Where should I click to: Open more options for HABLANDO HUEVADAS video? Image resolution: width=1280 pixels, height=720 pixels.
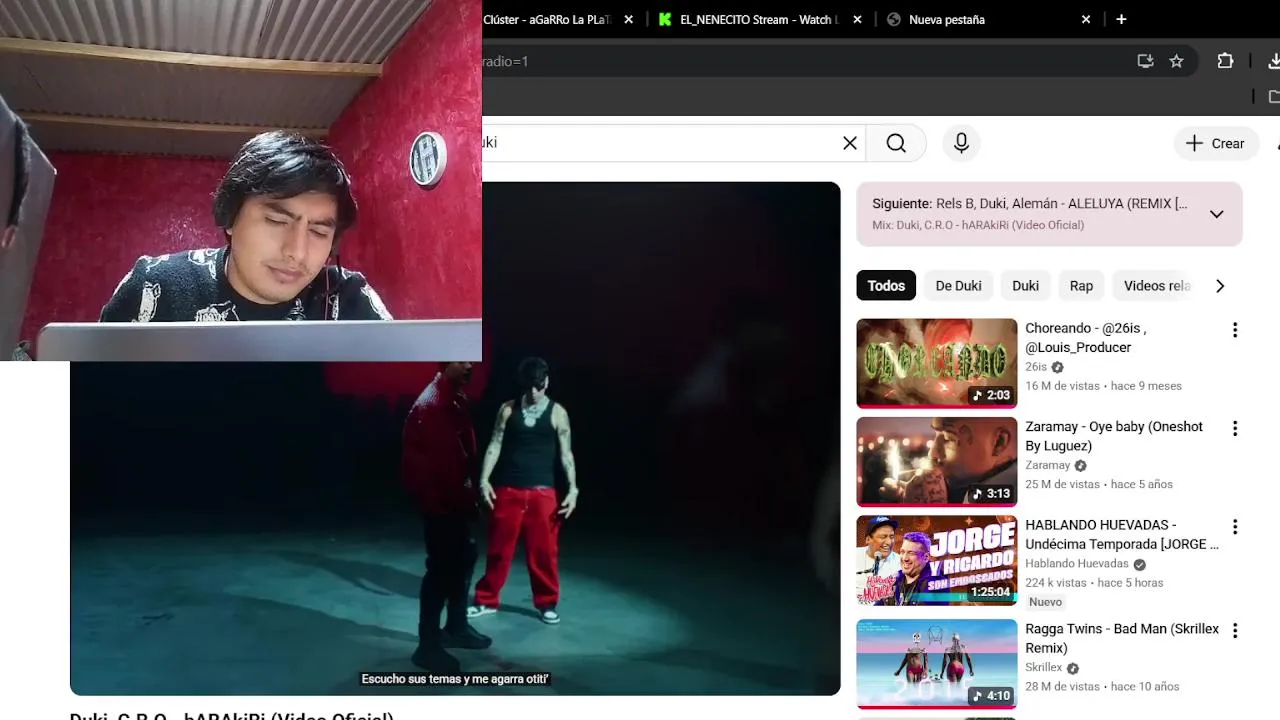click(1234, 527)
